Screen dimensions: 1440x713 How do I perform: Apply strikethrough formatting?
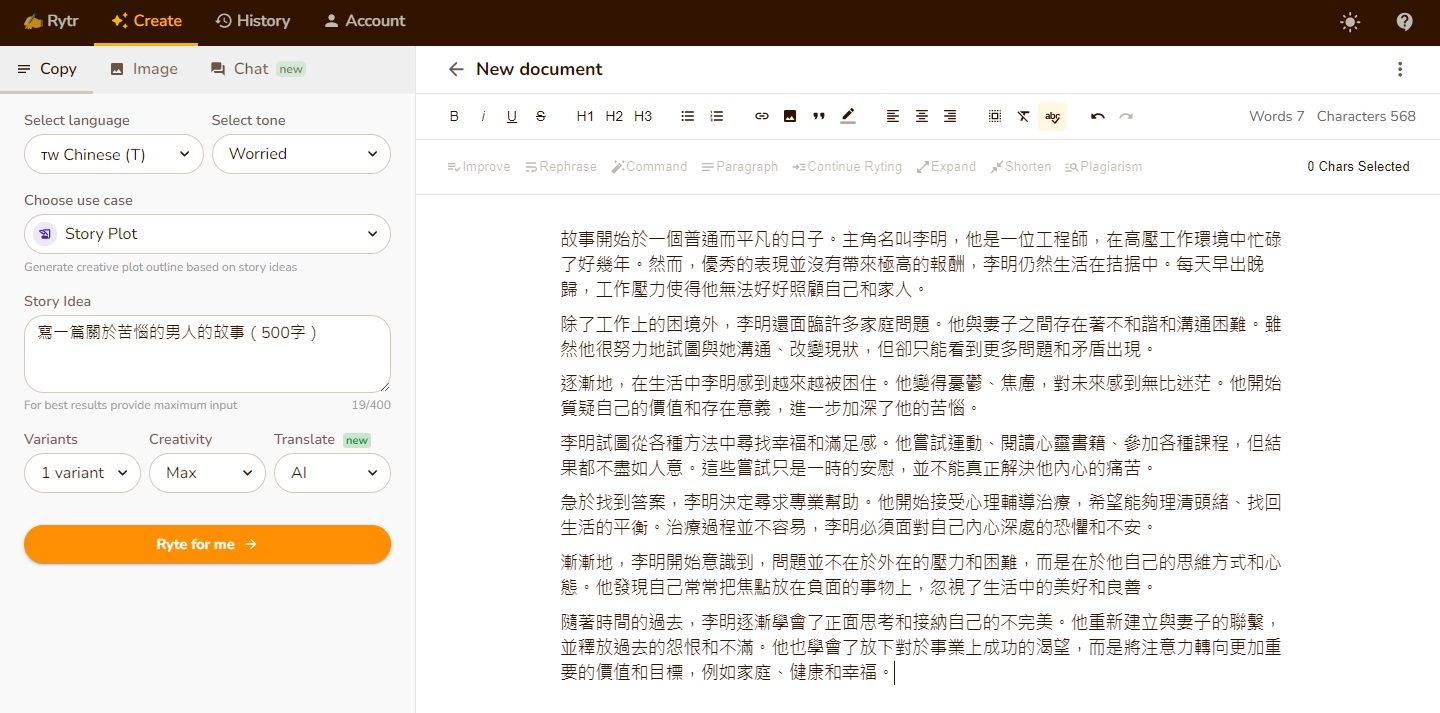[541, 116]
